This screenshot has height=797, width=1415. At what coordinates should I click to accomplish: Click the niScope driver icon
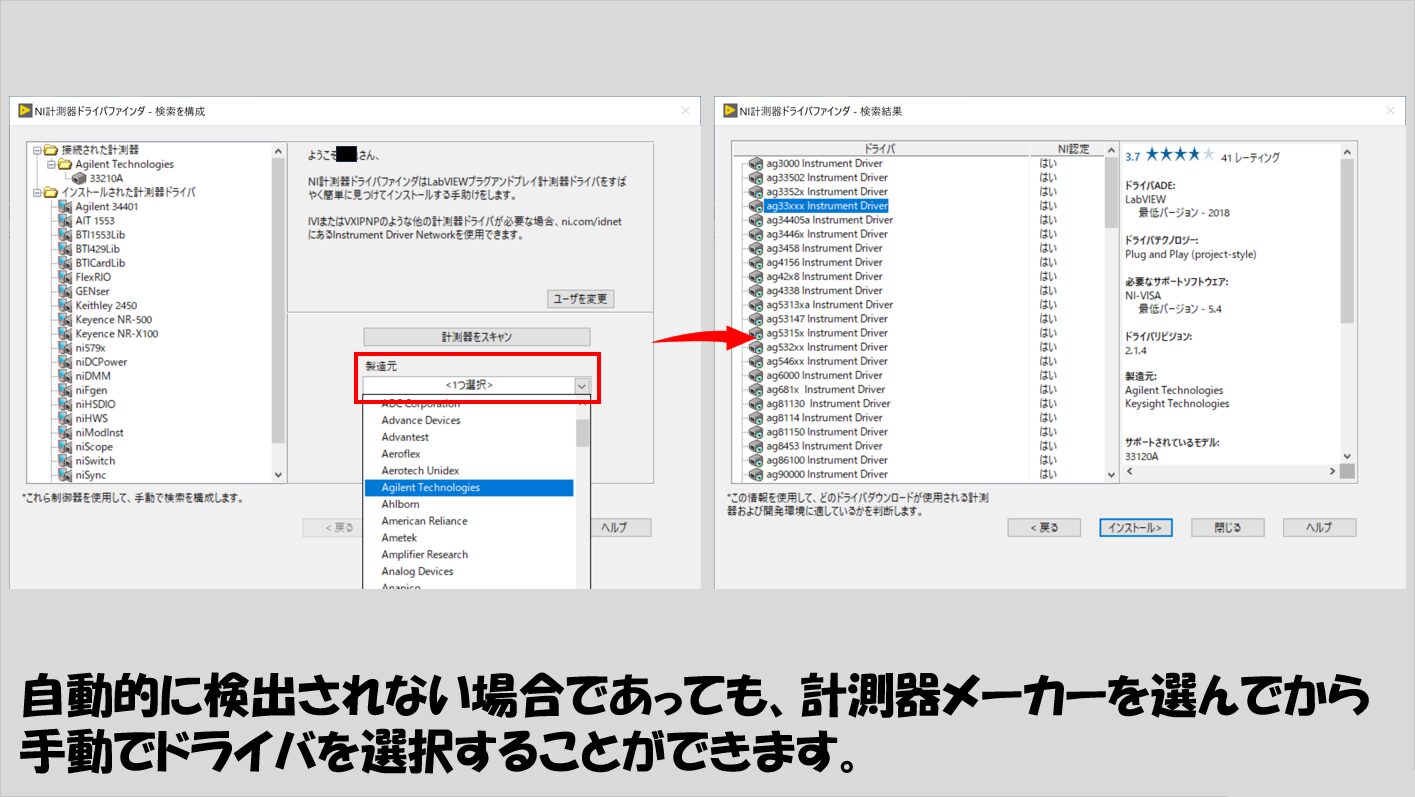(65, 447)
